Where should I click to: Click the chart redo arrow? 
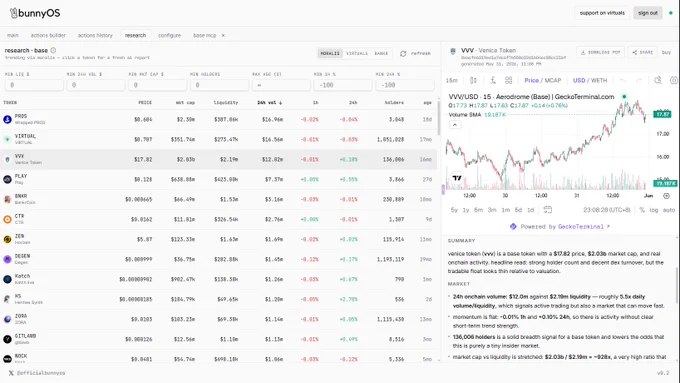point(638,80)
